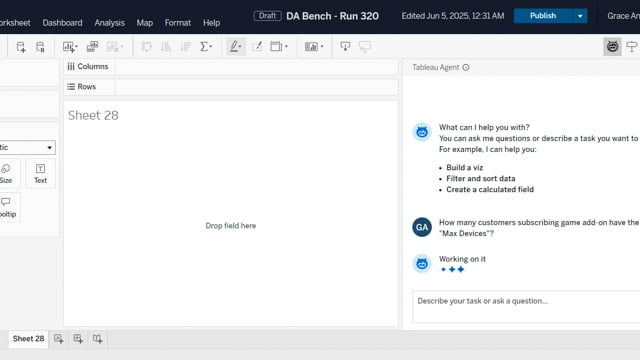Click the Grace user account name
The image size is (640, 360).
(623, 16)
